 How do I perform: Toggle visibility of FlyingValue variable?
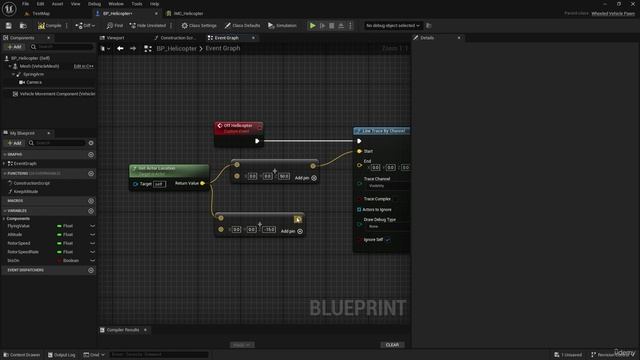tap(93, 226)
